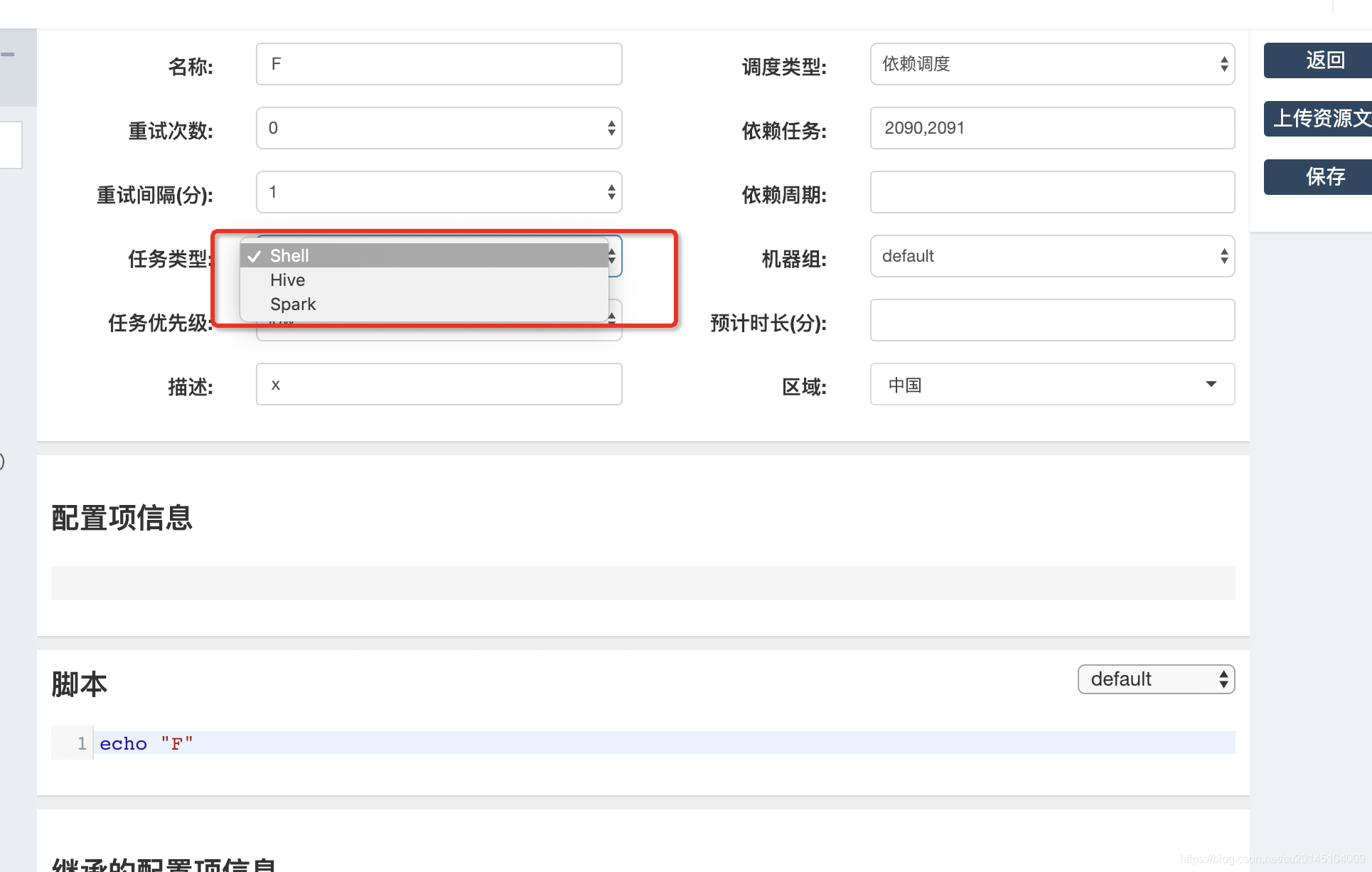
Task: Click the save 保存 button
Action: tap(1322, 176)
